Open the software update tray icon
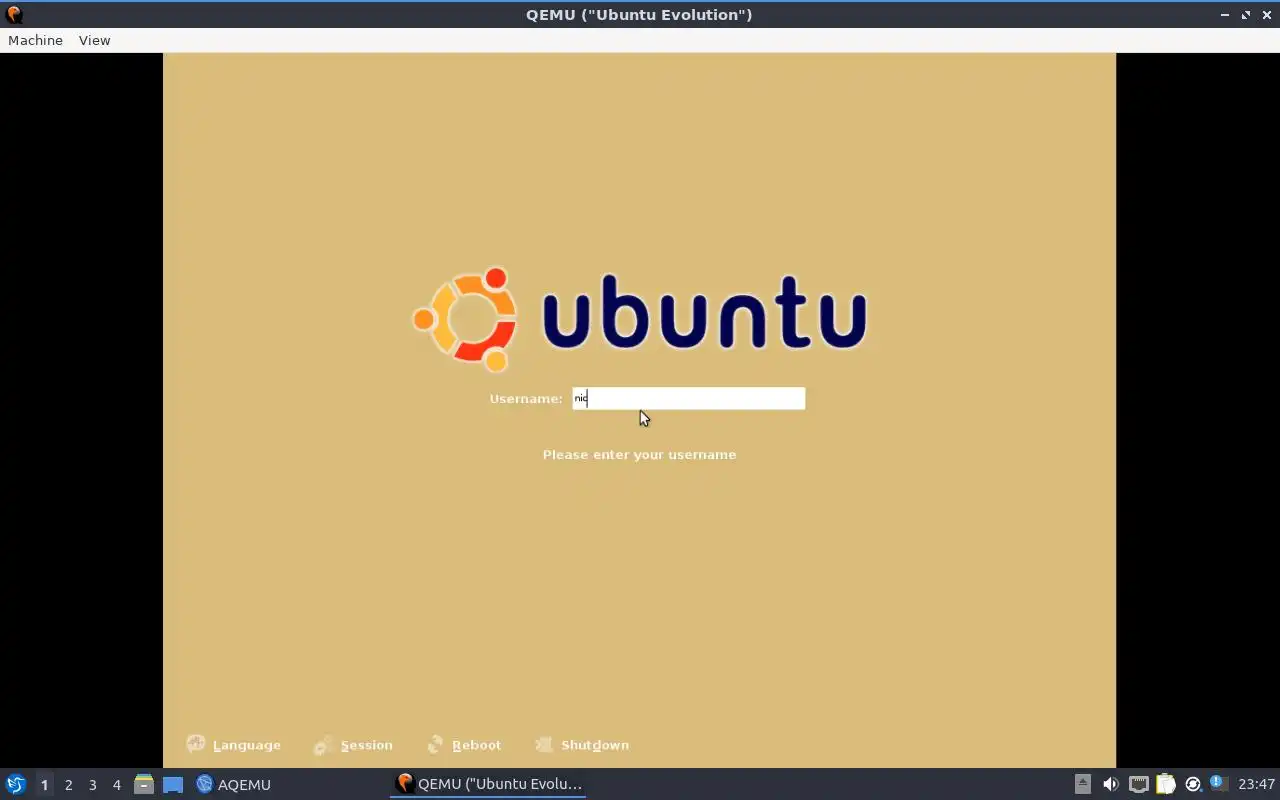Image resolution: width=1280 pixels, height=800 pixels. 1192,784
